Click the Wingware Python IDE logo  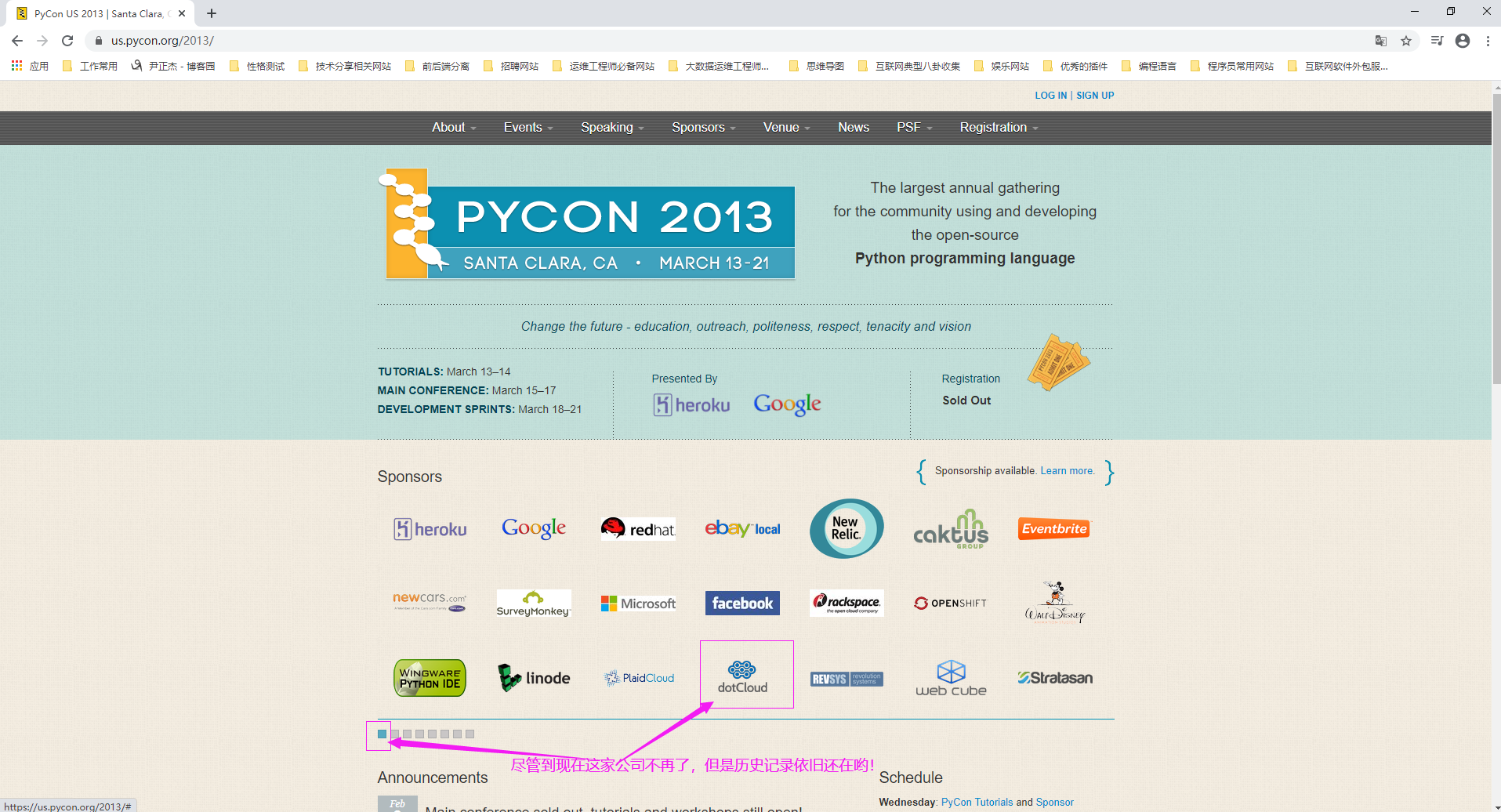coord(430,678)
